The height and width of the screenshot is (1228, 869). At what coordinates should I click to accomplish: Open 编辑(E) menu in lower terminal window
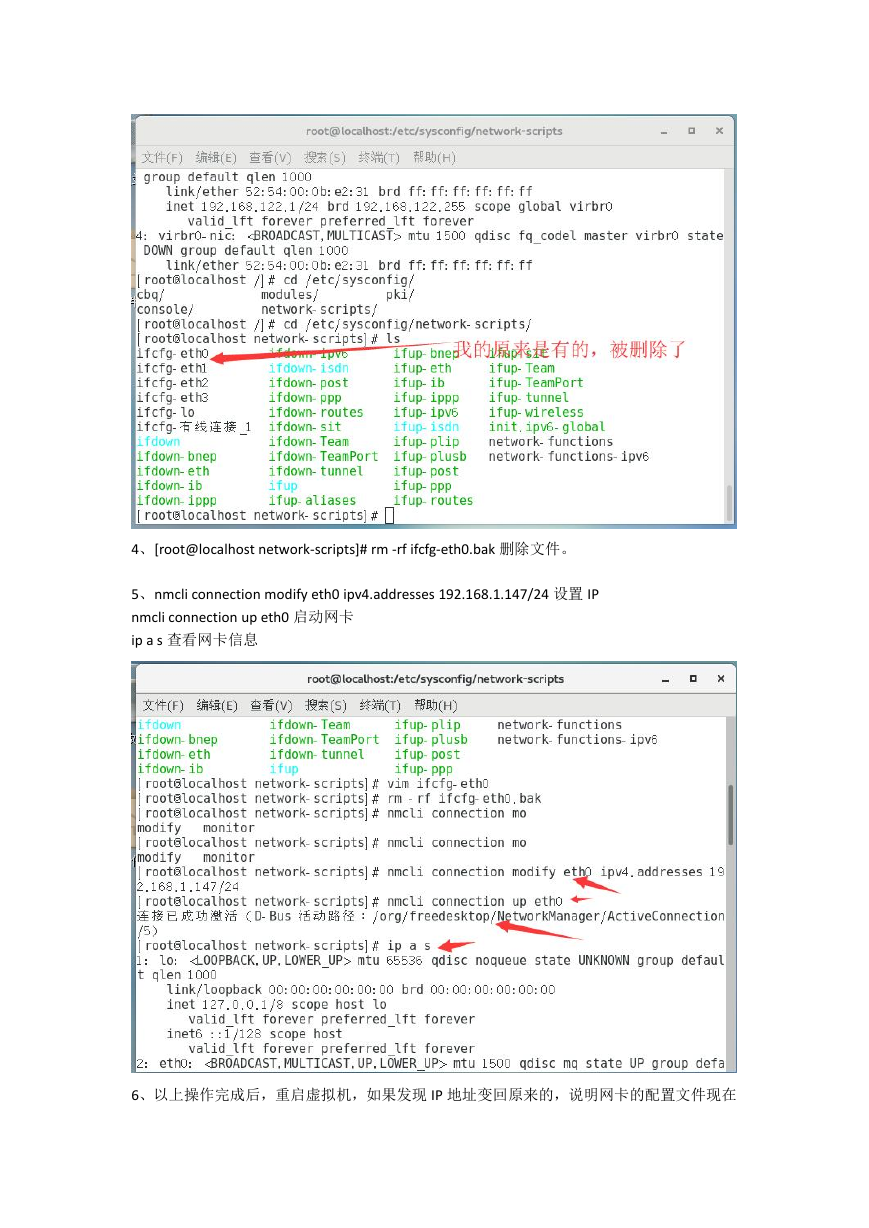[217, 705]
